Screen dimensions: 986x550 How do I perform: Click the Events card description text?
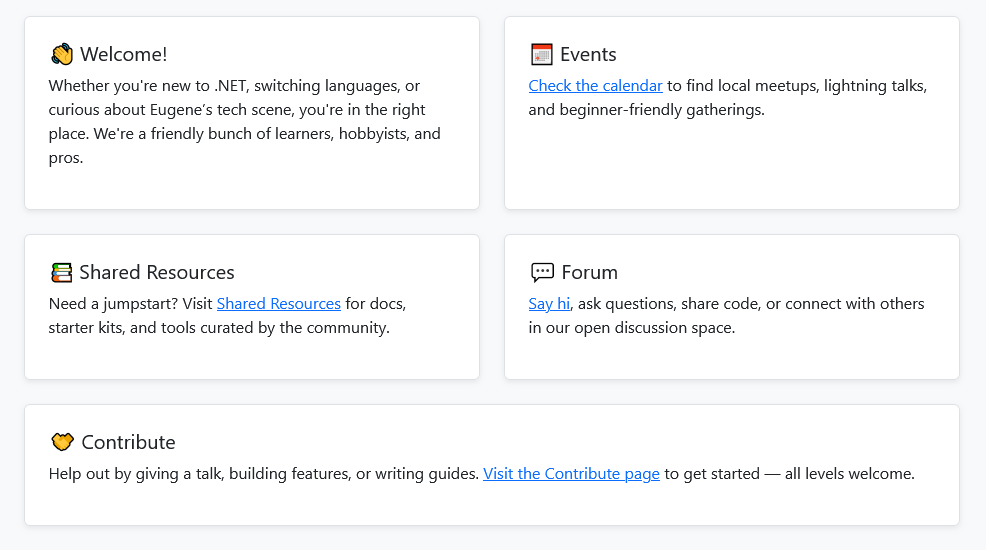point(728,97)
